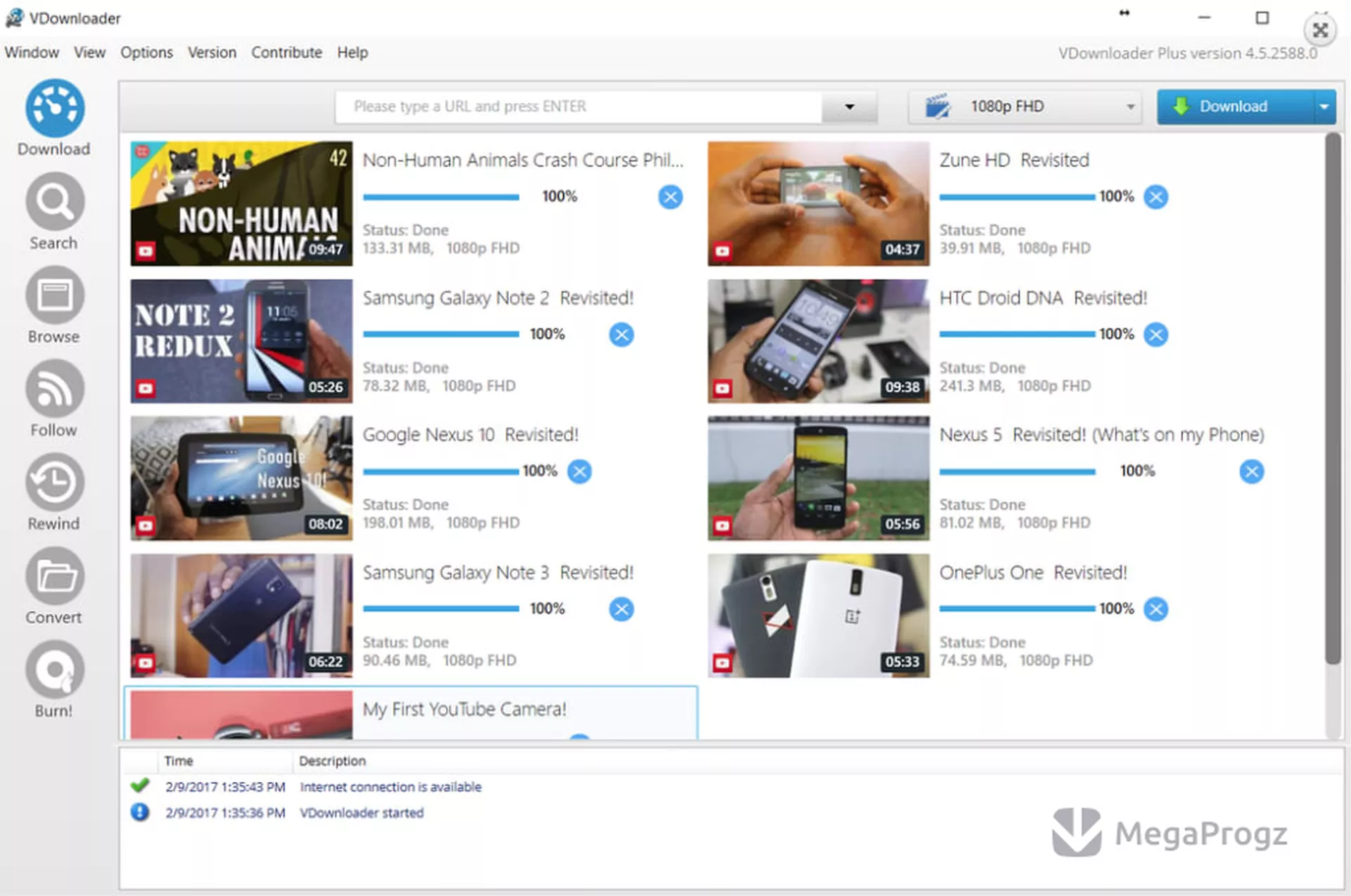Remove Samsung Galaxy Note 3 download
Image resolution: width=1351 pixels, height=896 pixels.
point(621,609)
